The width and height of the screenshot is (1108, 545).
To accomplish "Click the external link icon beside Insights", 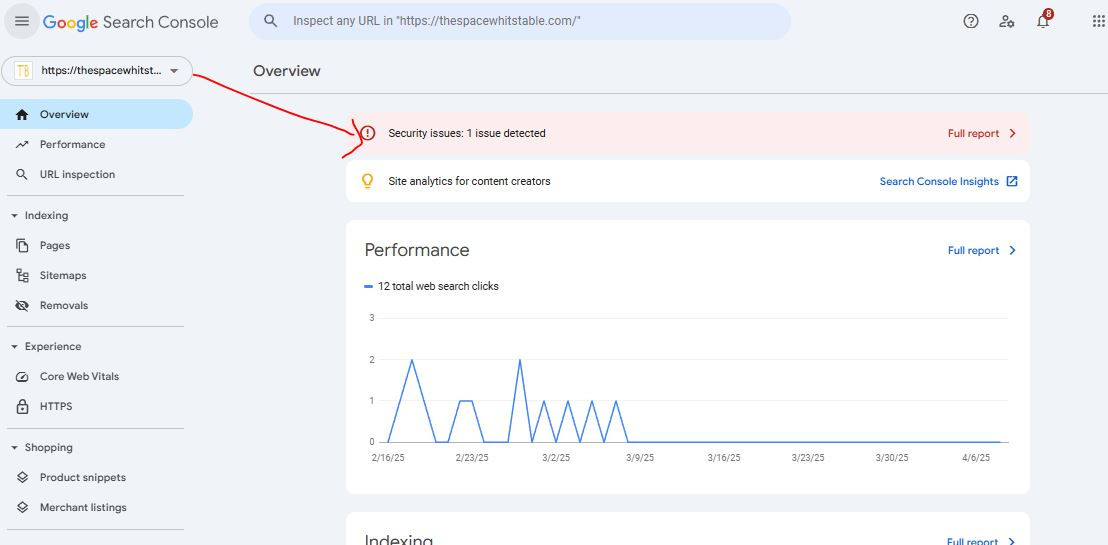I will 1012,181.
